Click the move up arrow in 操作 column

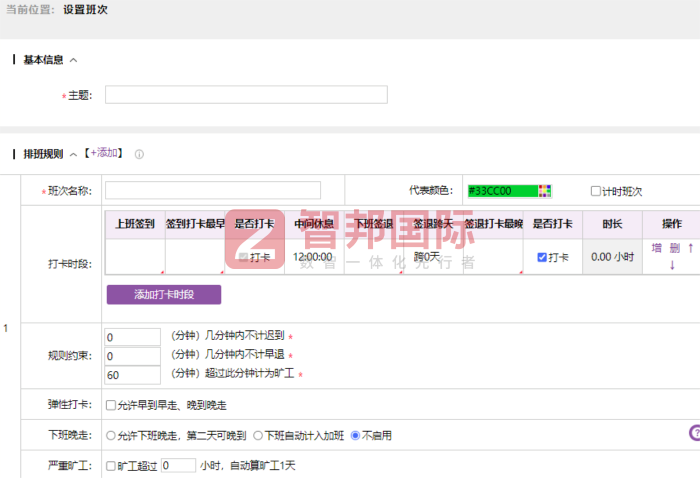690,247
